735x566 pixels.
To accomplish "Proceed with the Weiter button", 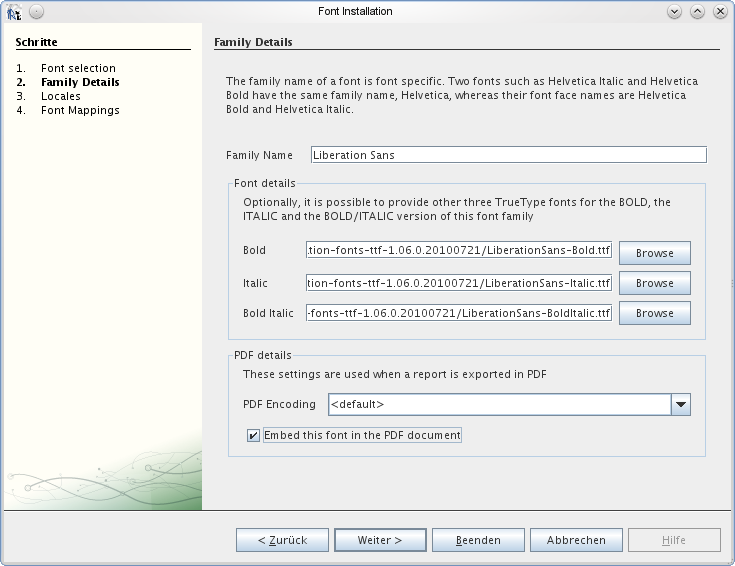I will (380, 540).
